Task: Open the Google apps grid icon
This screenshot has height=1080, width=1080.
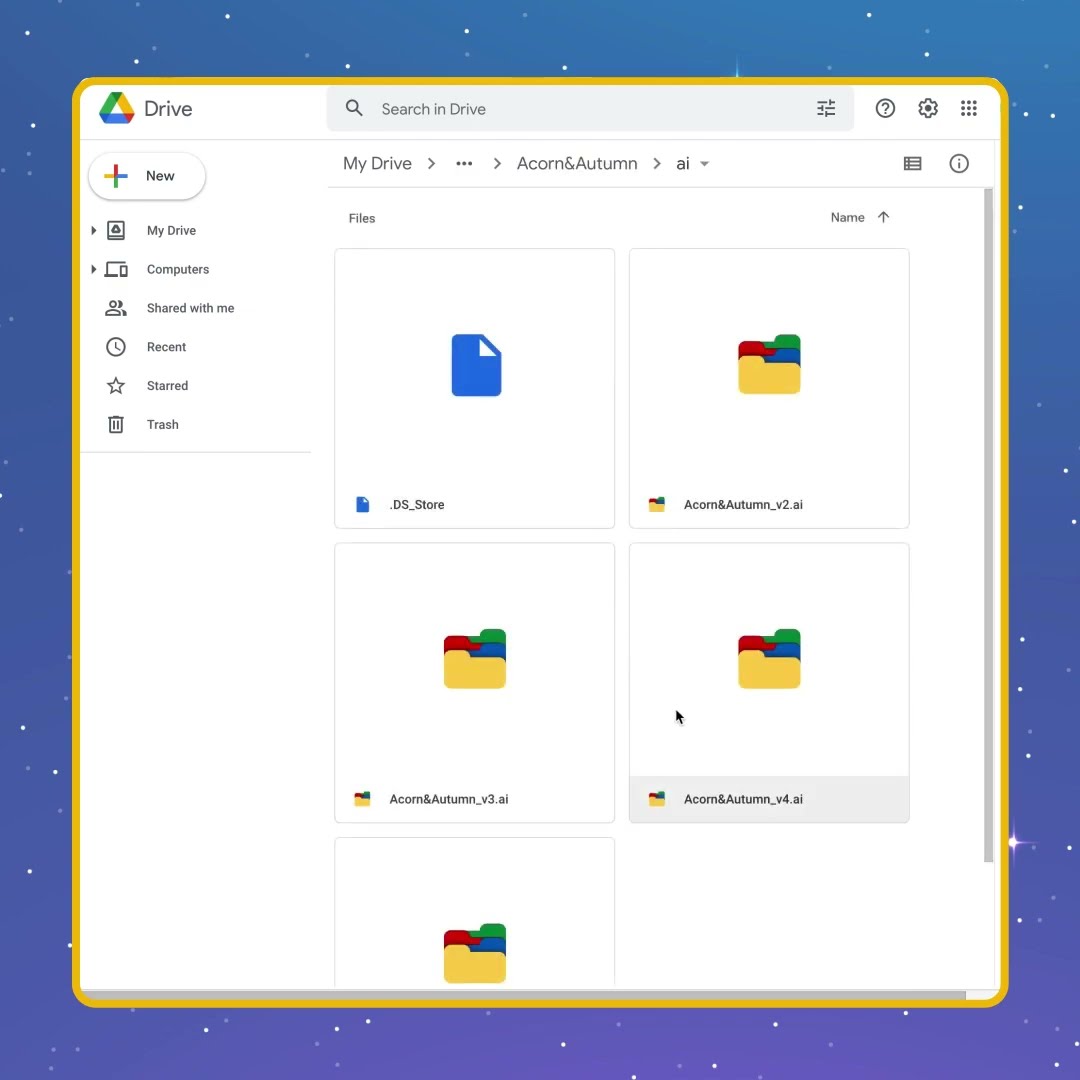Action: (968, 108)
